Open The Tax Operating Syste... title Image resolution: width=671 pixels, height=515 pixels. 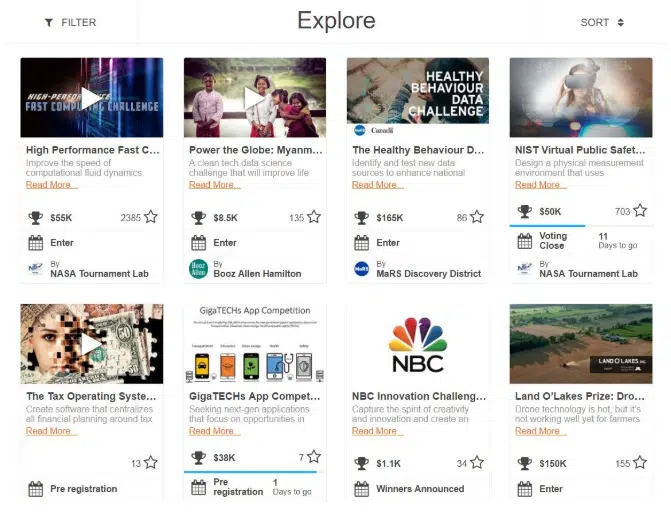[x=91, y=396]
